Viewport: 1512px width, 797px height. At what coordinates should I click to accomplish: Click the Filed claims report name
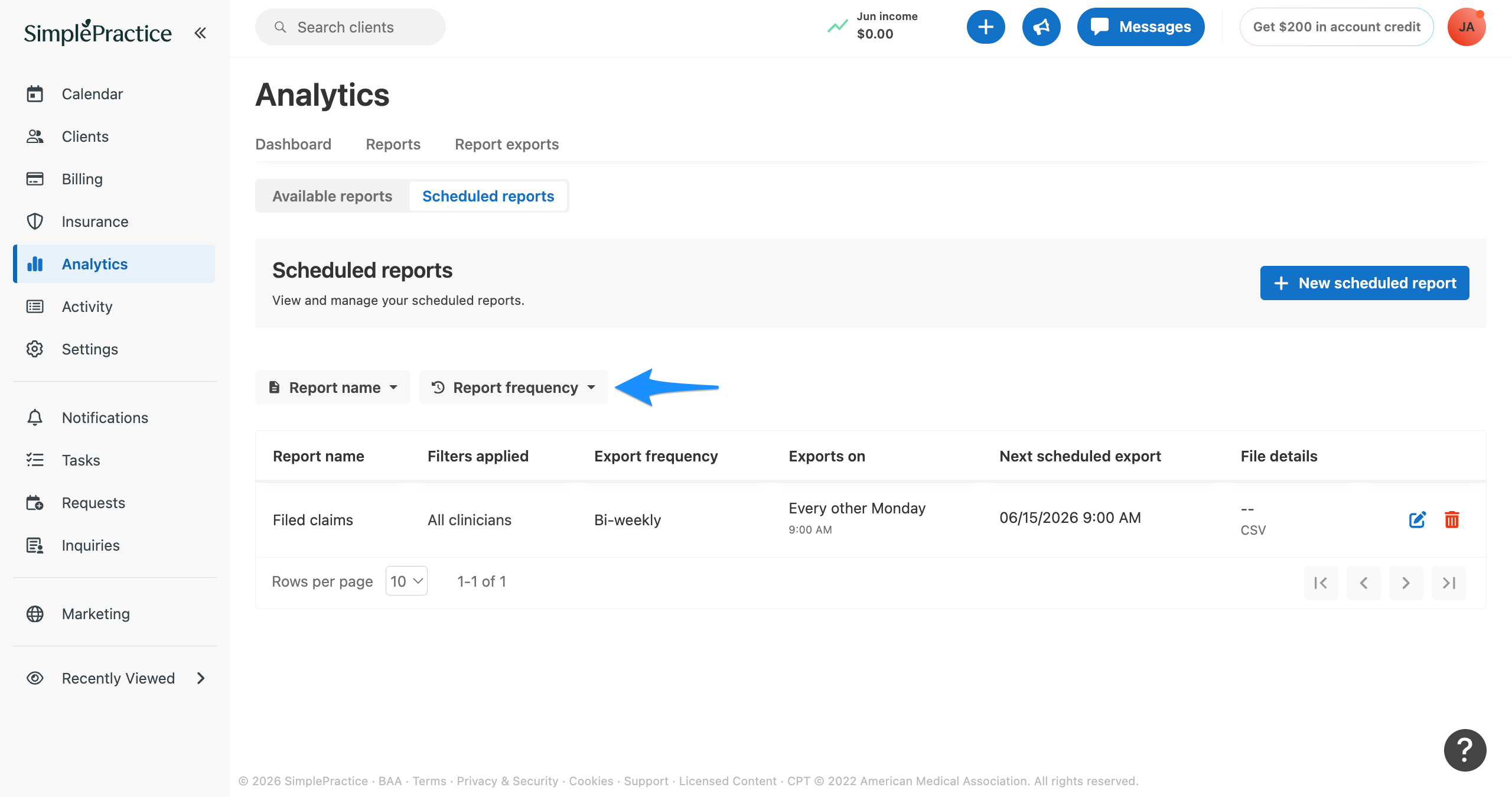pyautogui.click(x=313, y=520)
